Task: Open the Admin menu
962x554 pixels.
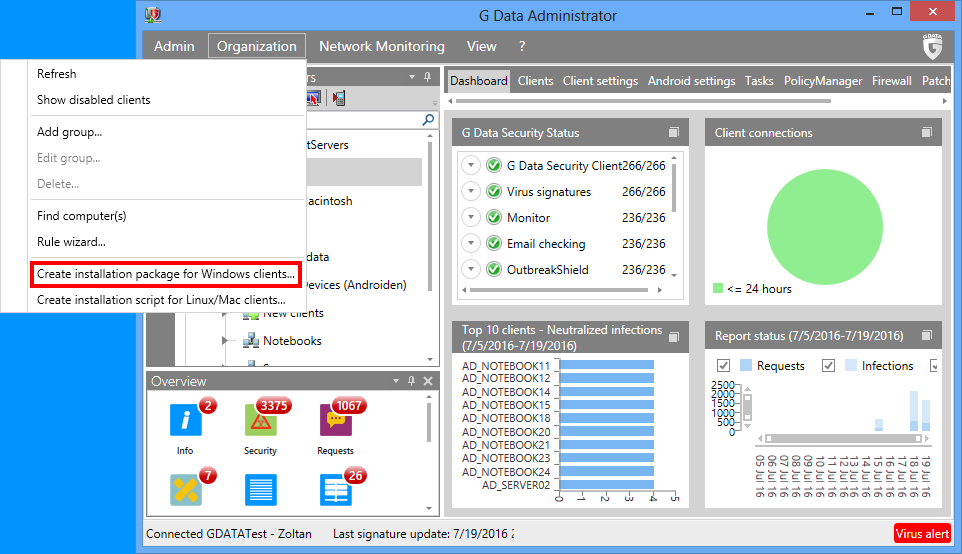Action: (174, 46)
